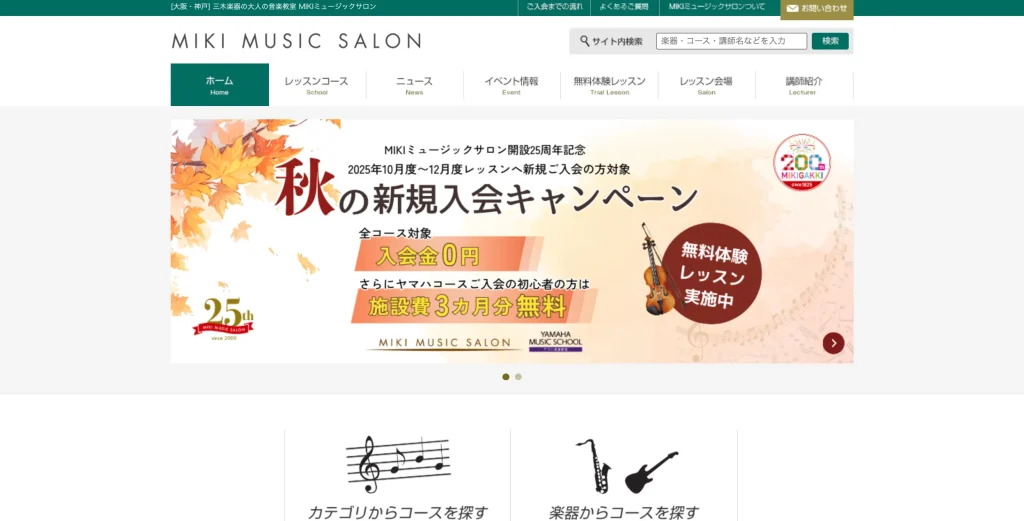
Task: Click the violin image on banner
Action: (658, 270)
